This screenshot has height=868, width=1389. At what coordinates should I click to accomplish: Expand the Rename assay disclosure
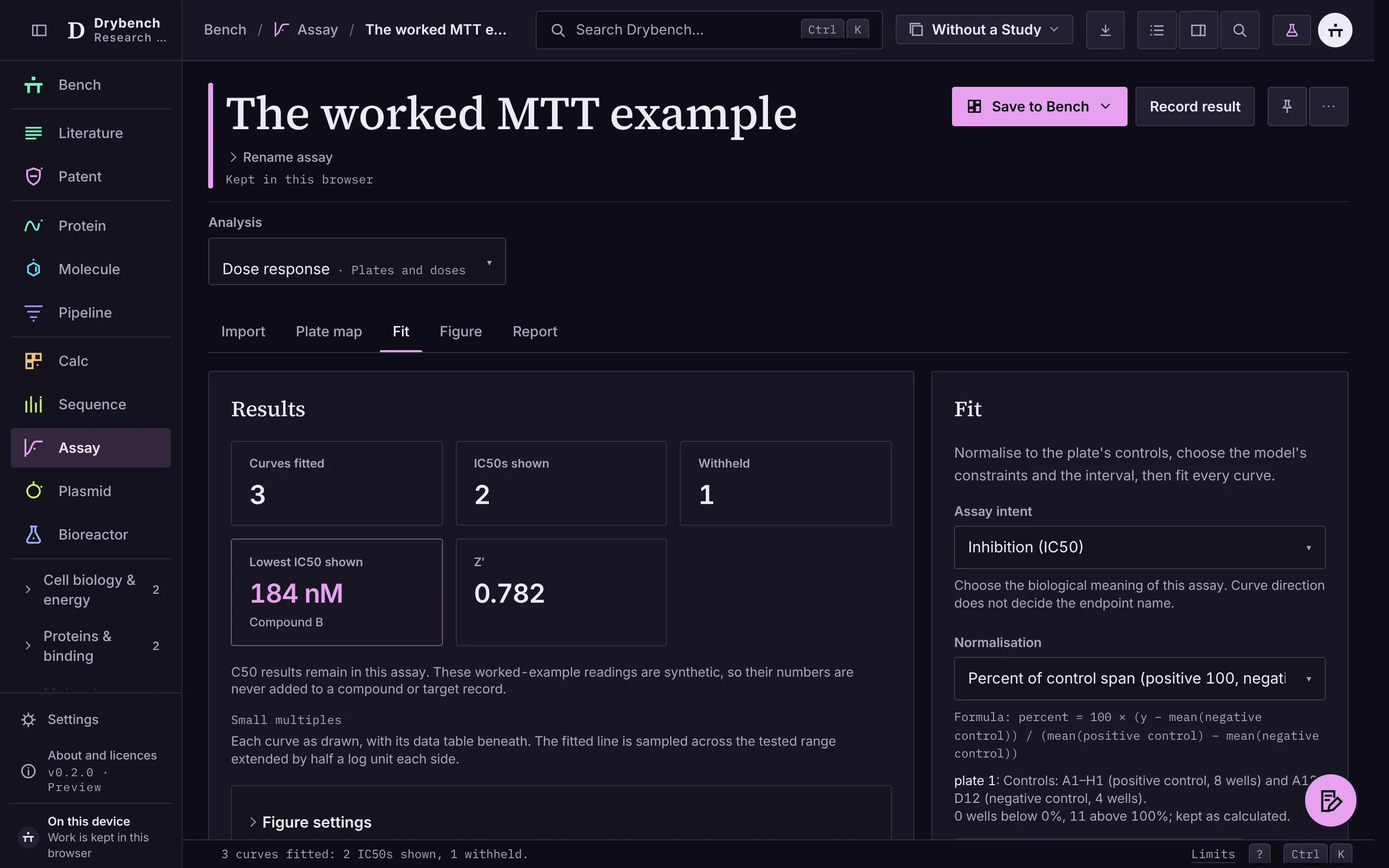(281, 157)
